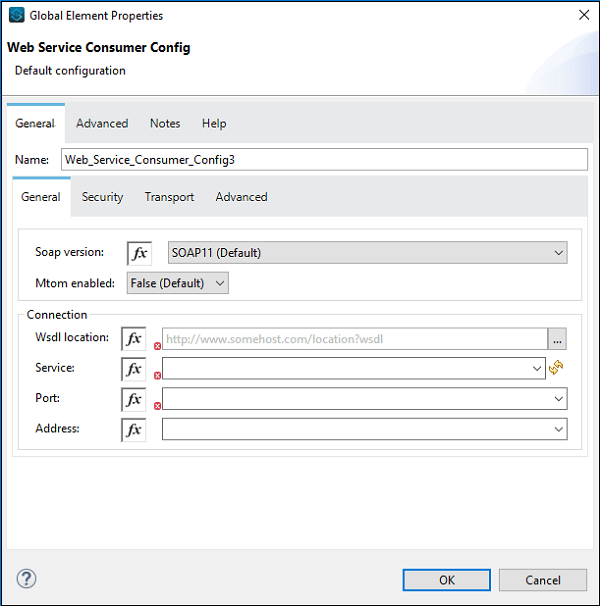Screen dimensions: 600x606
Task: Click the fx button beside Soap version
Action: [x=139, y=253]
